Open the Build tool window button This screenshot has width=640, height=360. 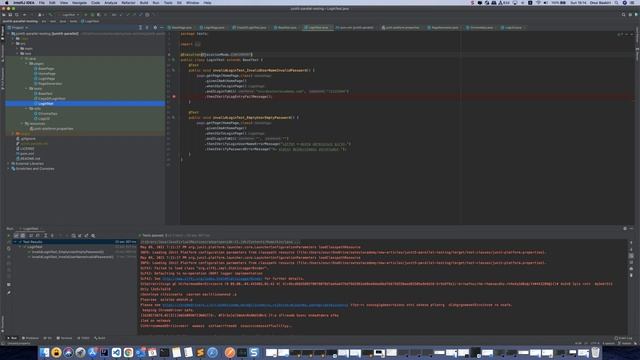pyautogui.click(x=100, y=338)
